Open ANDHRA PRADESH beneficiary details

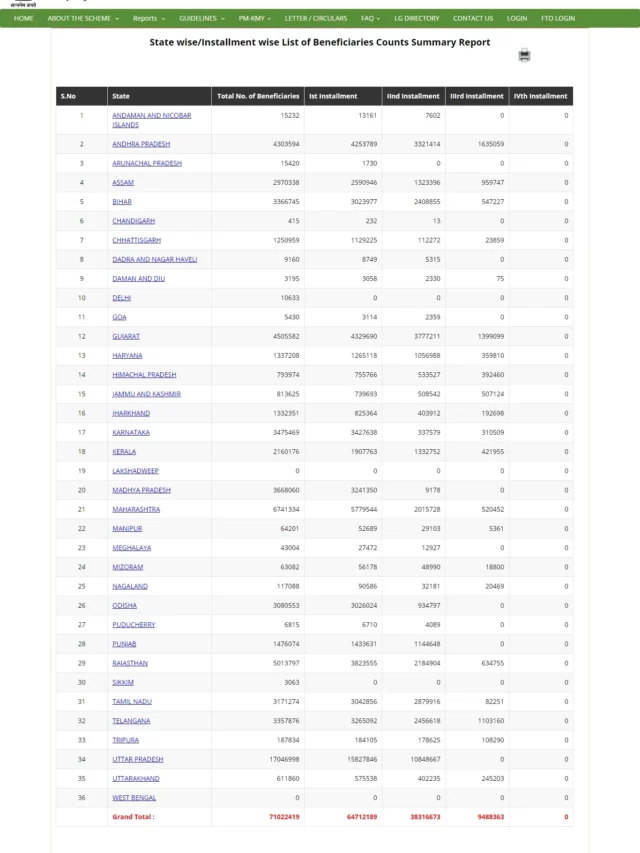click(x=143, y=143)
